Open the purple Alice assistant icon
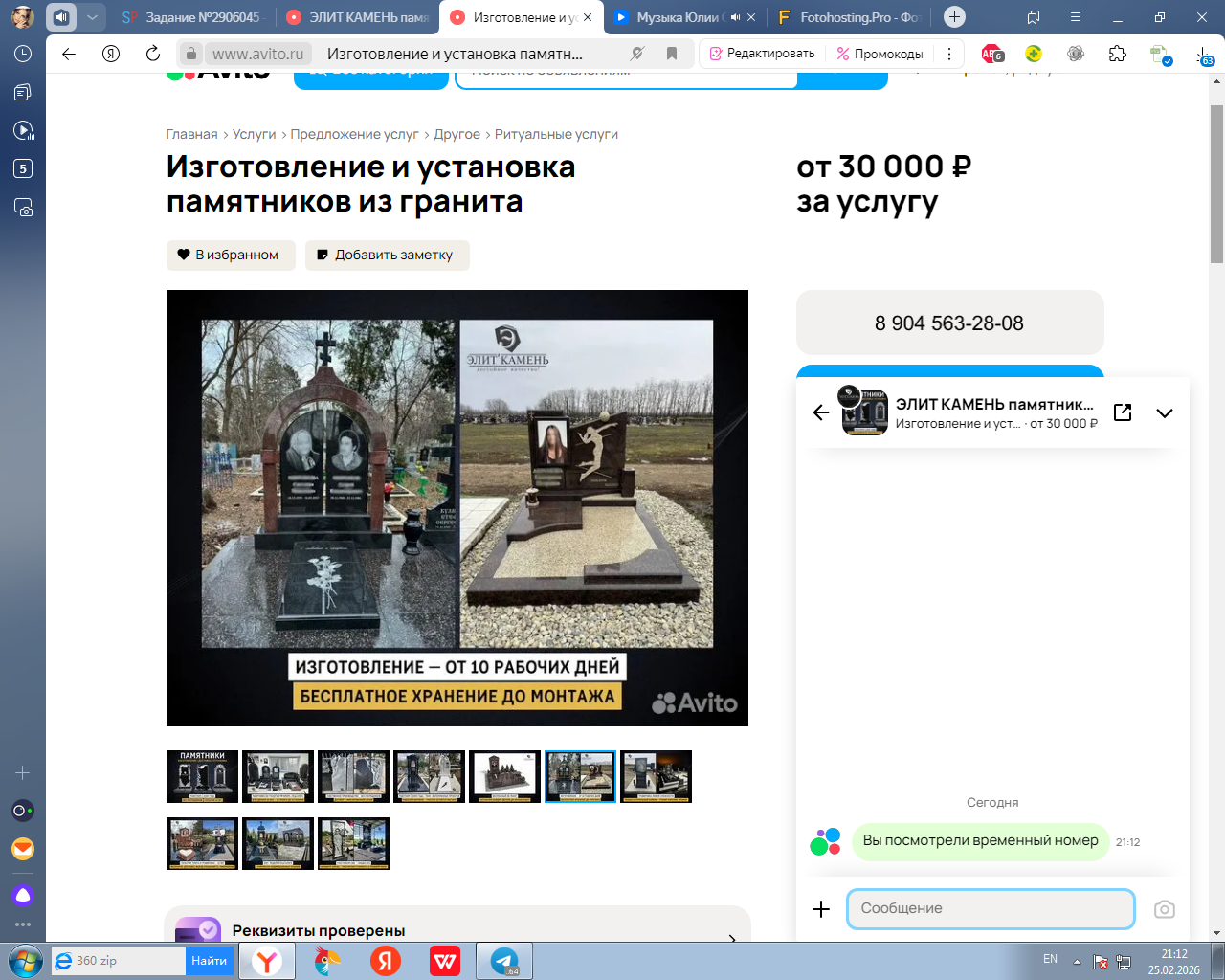The height and width of the screenshot is (980, 1225). (23, 895)
